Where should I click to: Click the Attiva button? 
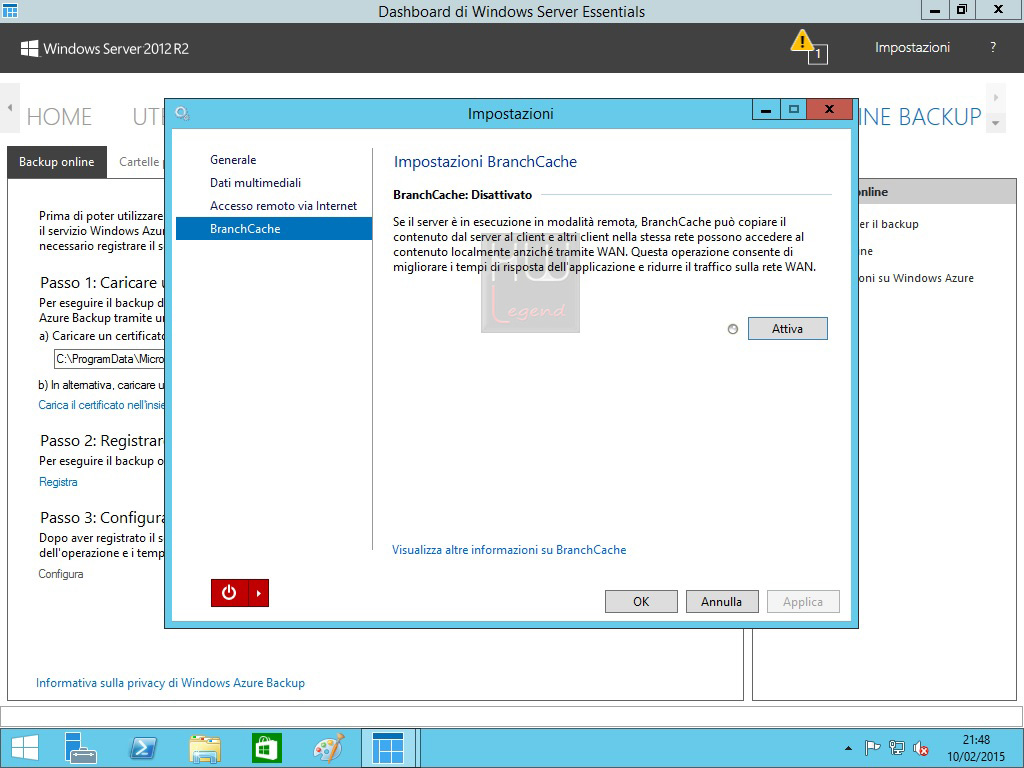[788, 328]
